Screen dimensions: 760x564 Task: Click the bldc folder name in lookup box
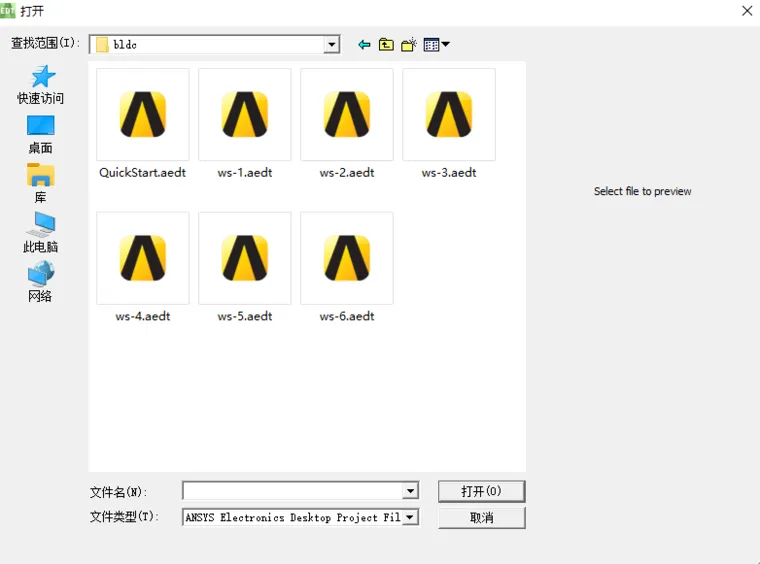coord(125,45)
